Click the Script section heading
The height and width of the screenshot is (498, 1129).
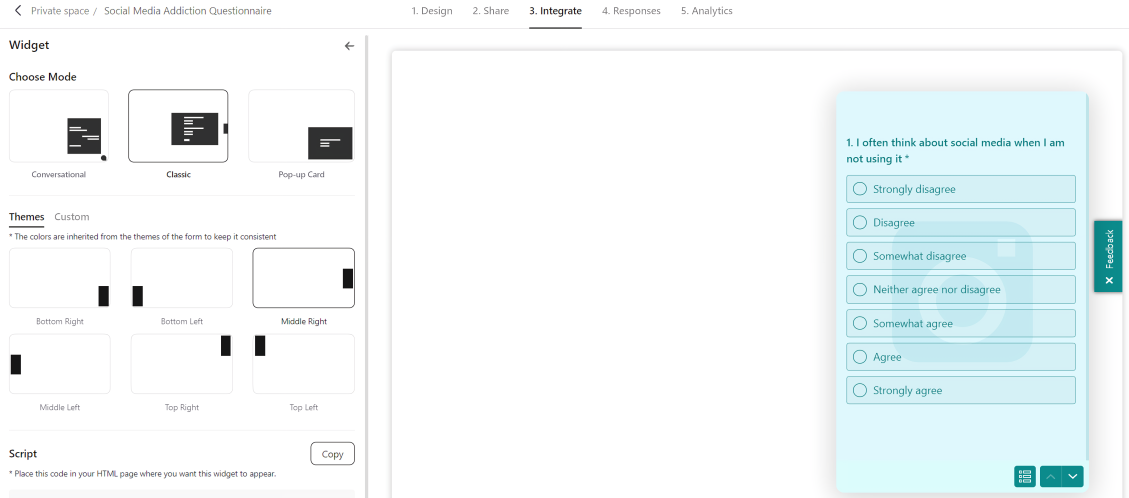pos(23,453)
